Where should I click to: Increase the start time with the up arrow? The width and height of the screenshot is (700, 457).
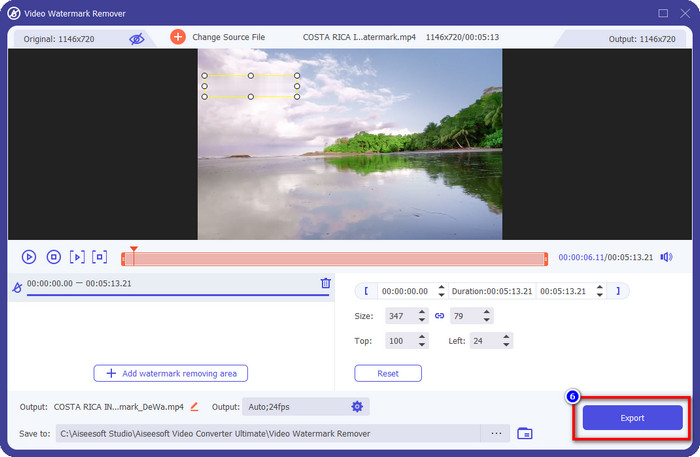pyautogui.click(x=441, y=287)
